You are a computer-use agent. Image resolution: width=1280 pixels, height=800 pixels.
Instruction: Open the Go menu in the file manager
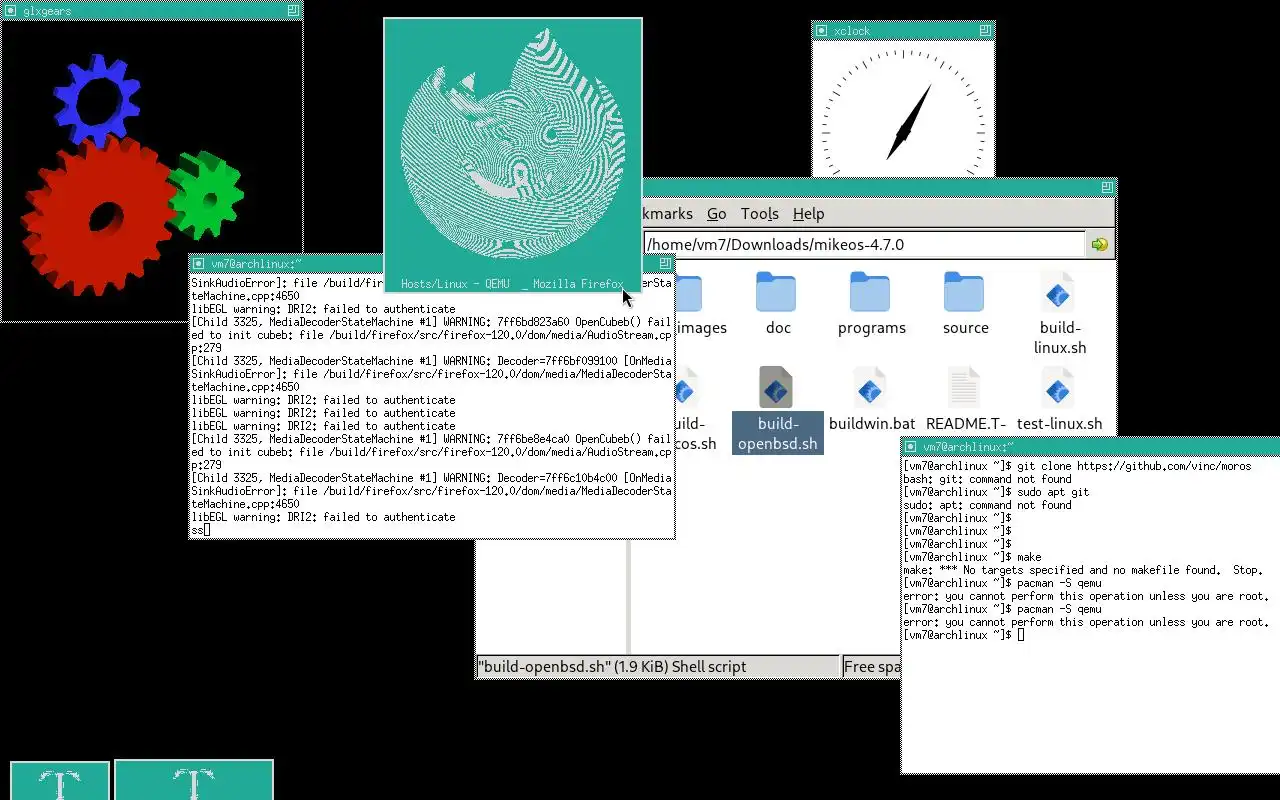(x=716, y=214)
